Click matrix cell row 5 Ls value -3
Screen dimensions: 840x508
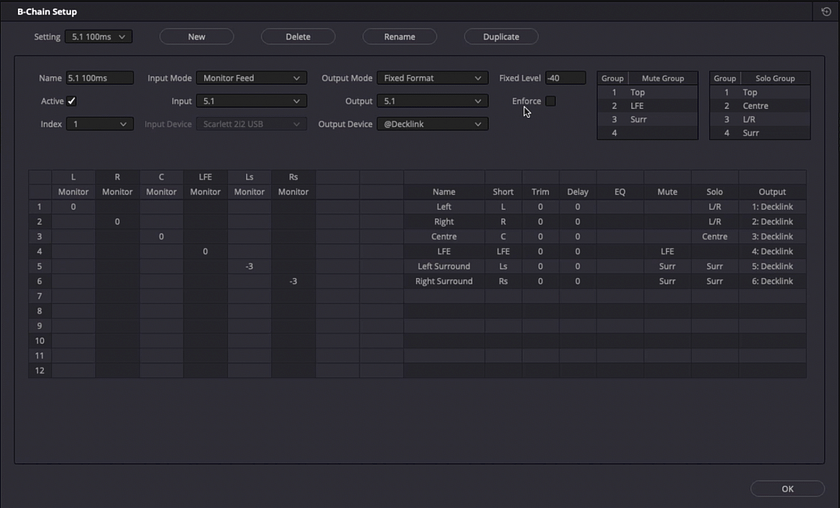click(x=249, y=266)
